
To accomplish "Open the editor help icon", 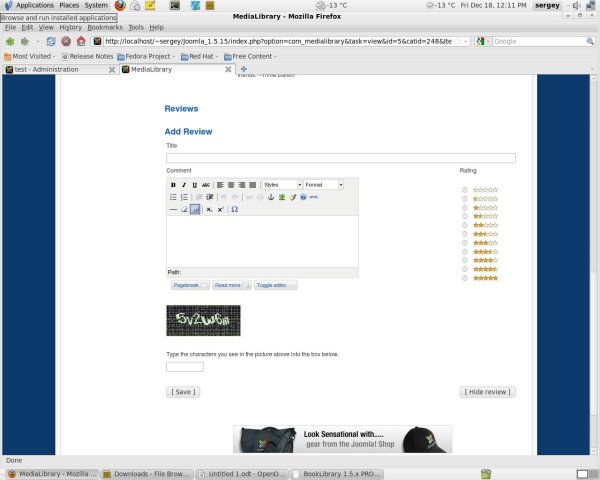I will pos(303,197).
